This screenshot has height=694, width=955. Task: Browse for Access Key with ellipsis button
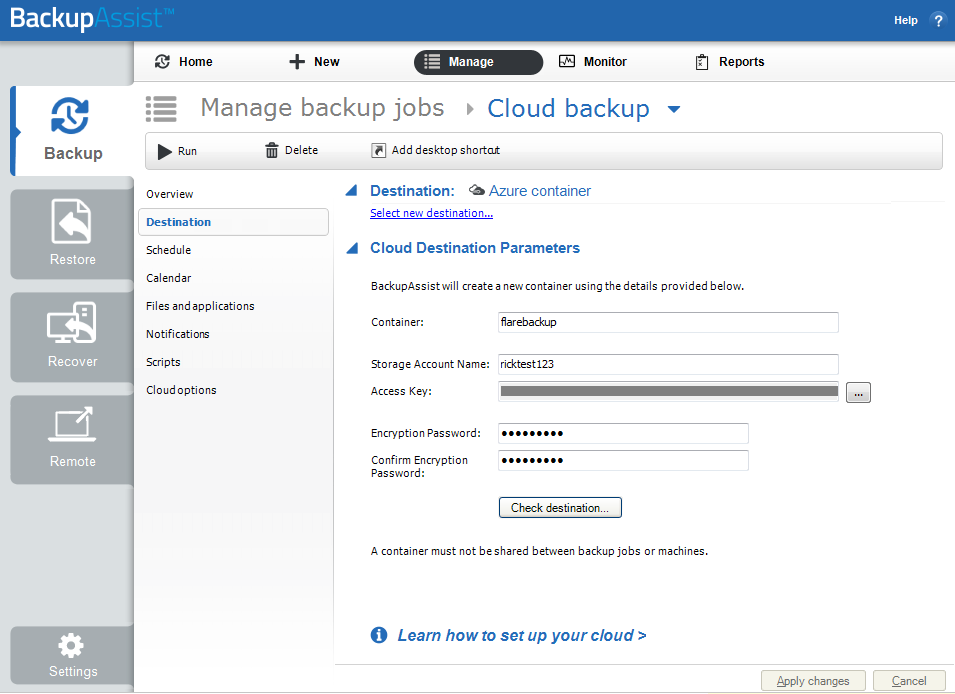[858, 393]
